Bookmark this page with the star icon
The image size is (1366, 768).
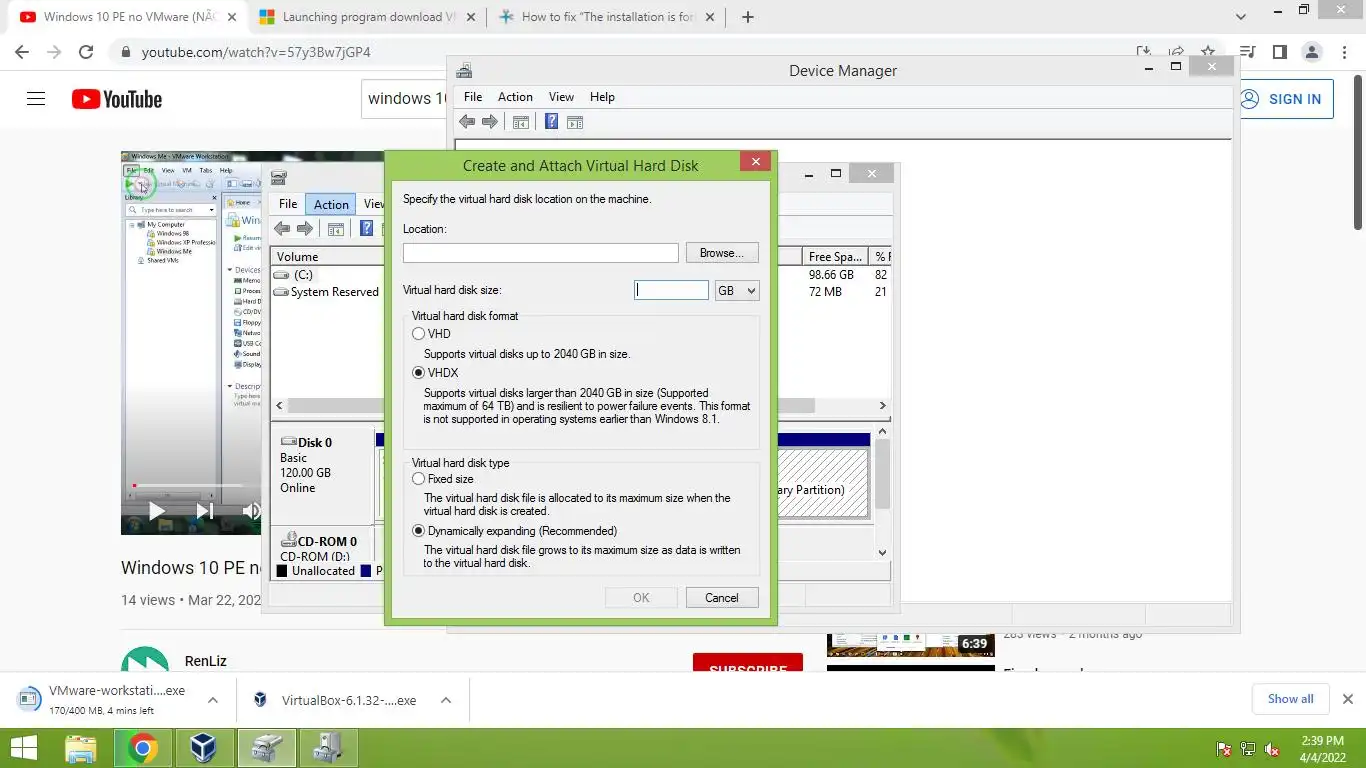tap(1208, 52)
